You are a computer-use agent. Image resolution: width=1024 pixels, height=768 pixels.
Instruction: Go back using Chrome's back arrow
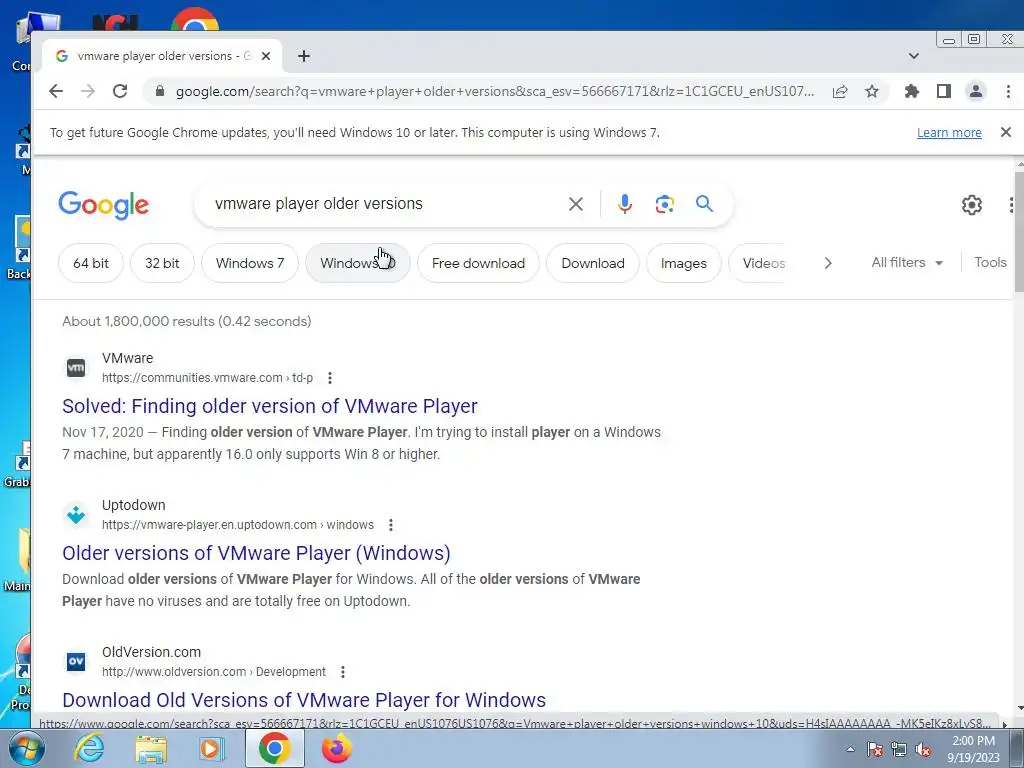[56, 91]
